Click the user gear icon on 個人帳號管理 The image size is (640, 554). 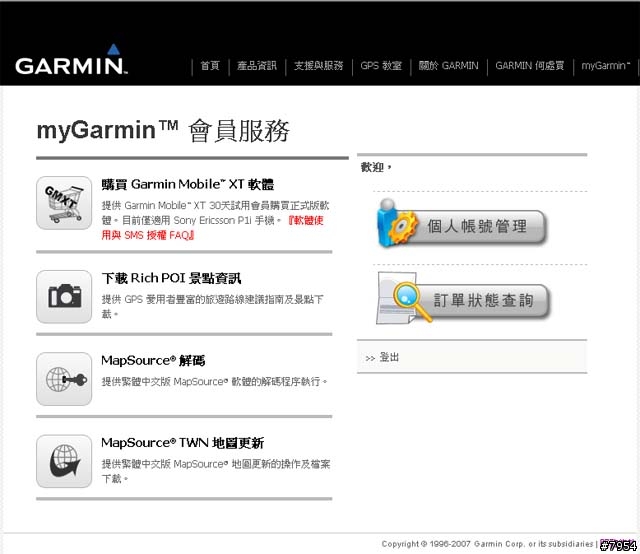tap(396, 223)
